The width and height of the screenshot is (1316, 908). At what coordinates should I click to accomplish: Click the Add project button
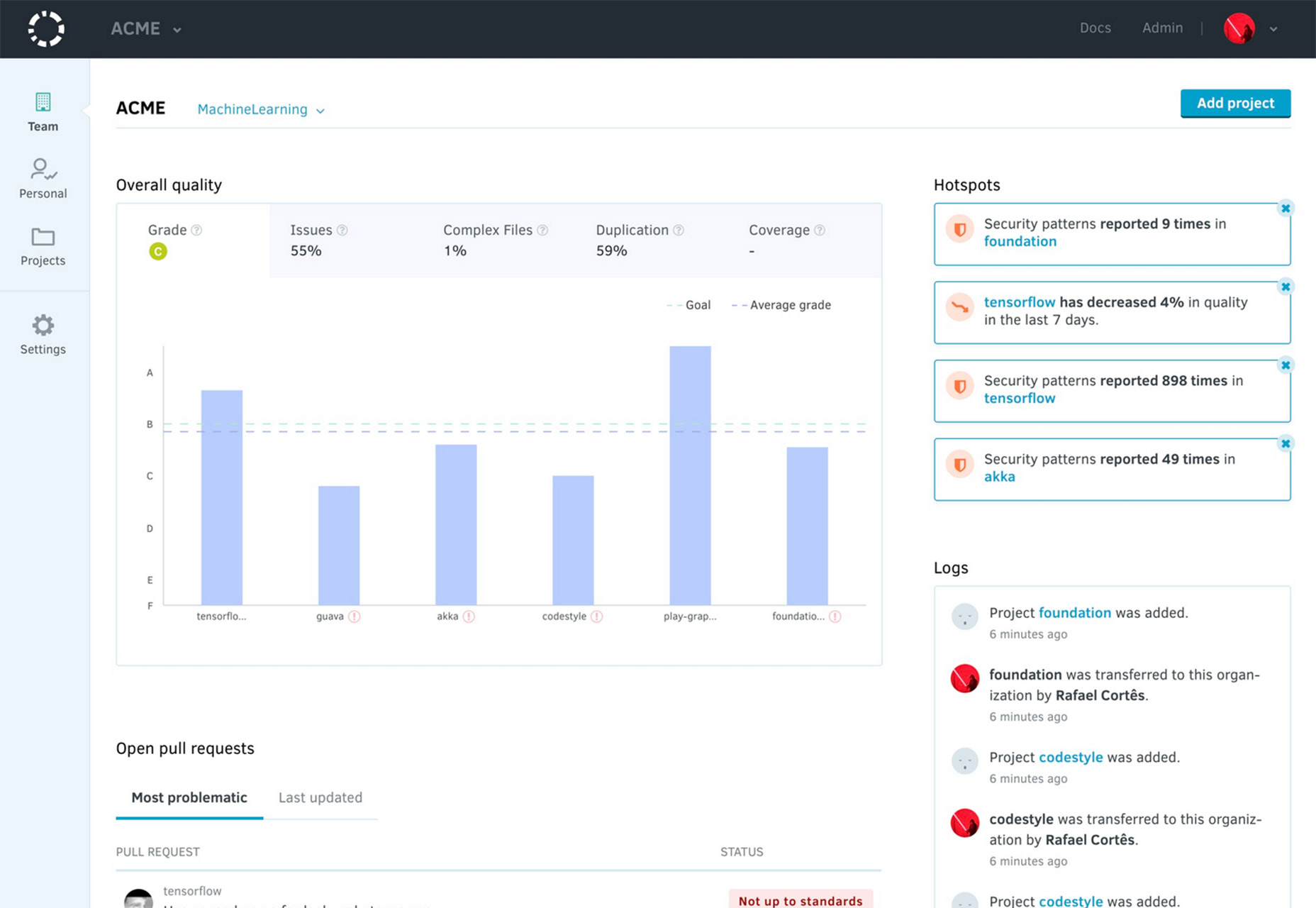coord(1235,103)
